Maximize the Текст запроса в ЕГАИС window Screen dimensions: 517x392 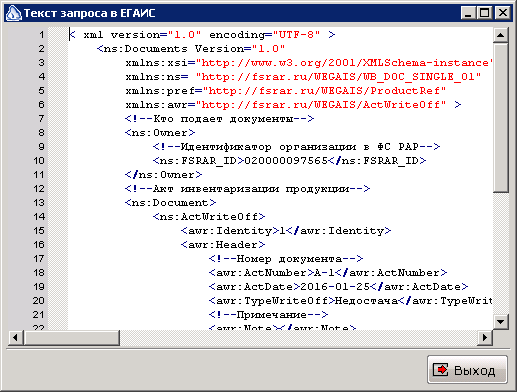click(x=484, y=13)
